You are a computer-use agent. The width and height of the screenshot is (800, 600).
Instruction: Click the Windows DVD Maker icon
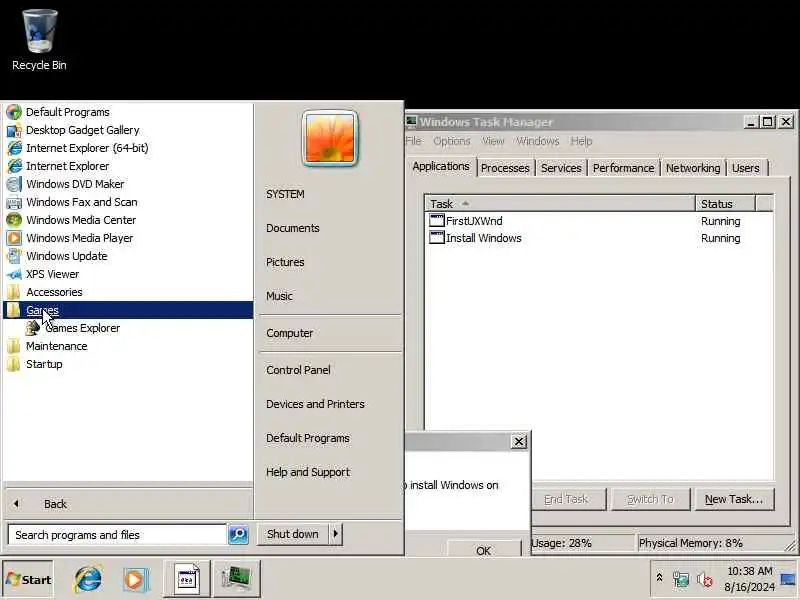click(x=14, y=184)
